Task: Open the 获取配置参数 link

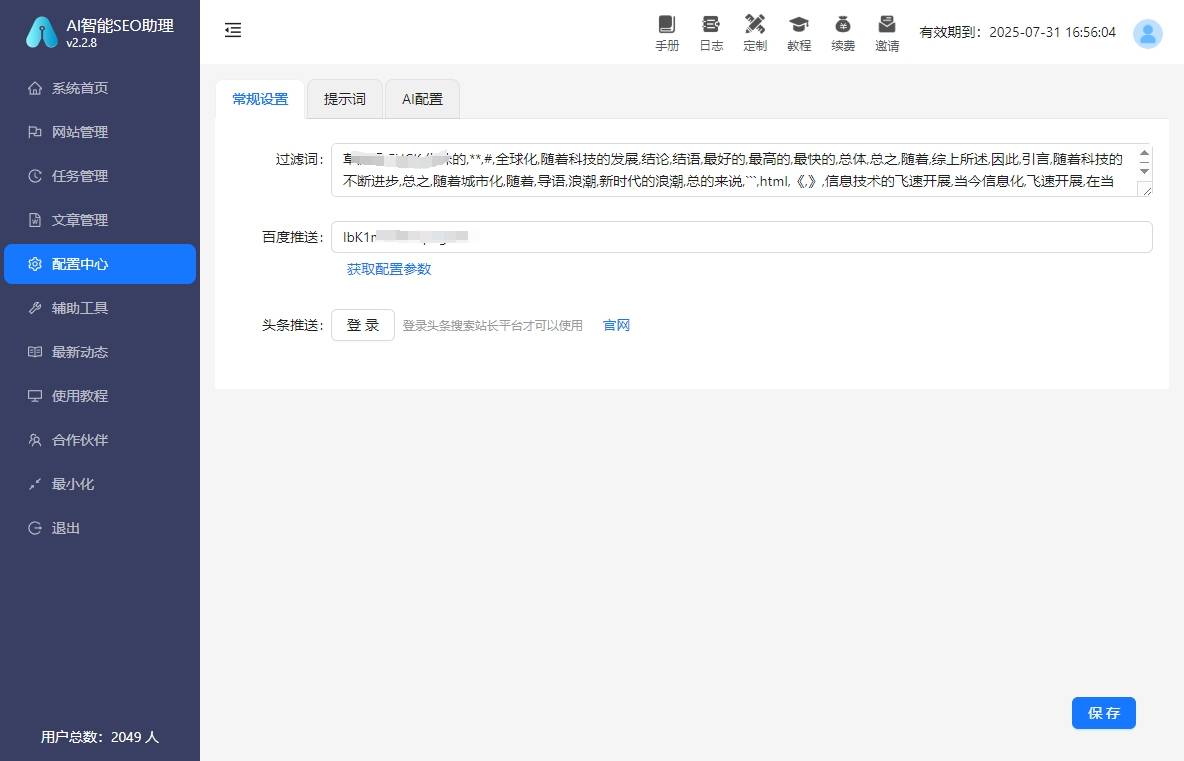Action: [389, 269]
